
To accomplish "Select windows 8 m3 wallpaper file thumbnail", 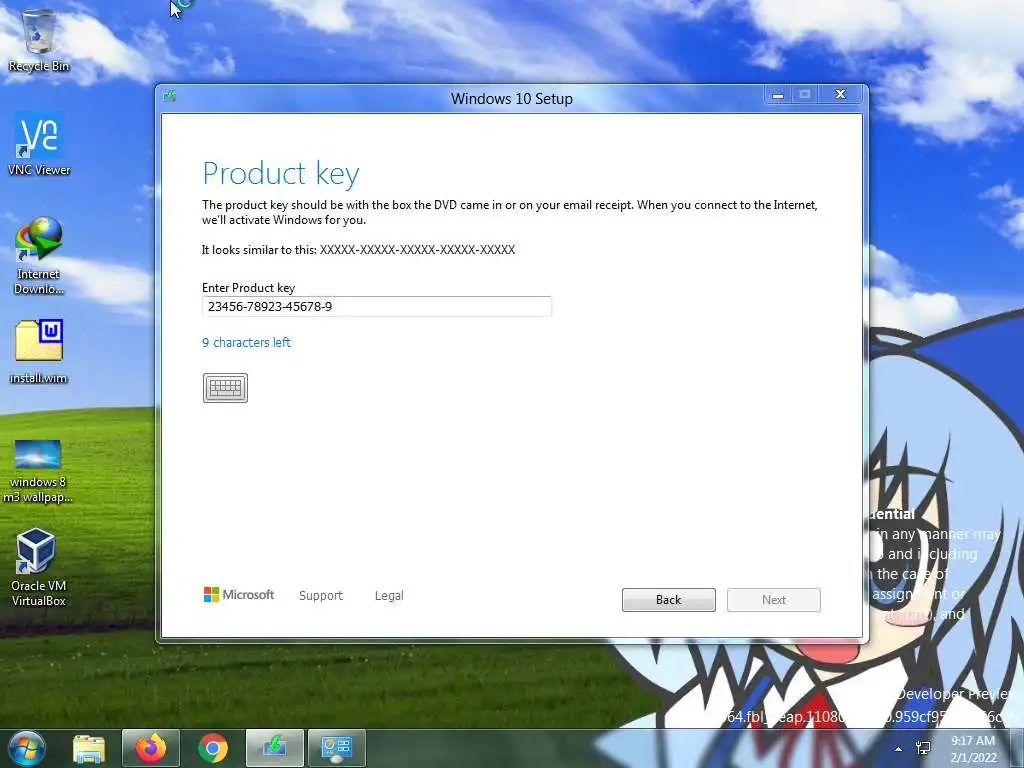I will (x=38, y=472).
